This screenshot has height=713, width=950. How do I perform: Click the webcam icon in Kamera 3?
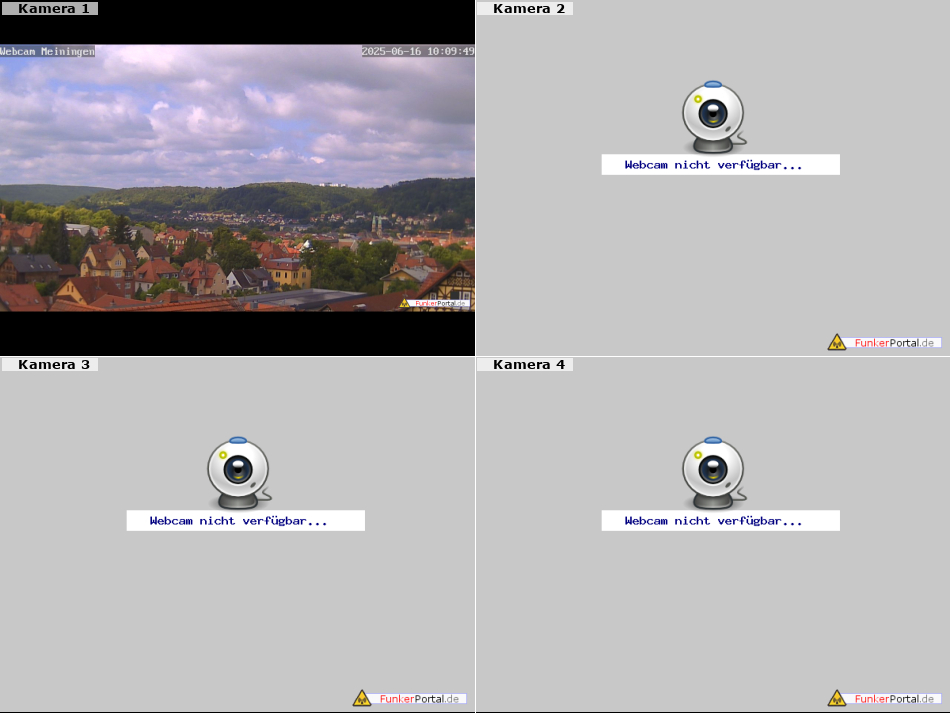(x=239, y=473)
